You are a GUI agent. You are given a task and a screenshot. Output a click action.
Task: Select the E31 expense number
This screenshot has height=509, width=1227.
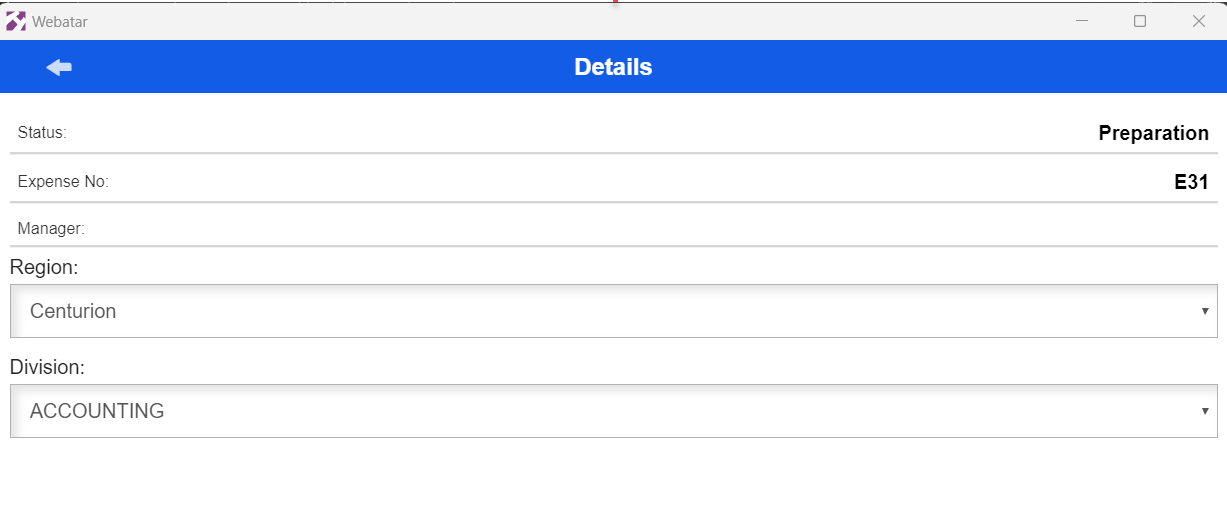1191,183
